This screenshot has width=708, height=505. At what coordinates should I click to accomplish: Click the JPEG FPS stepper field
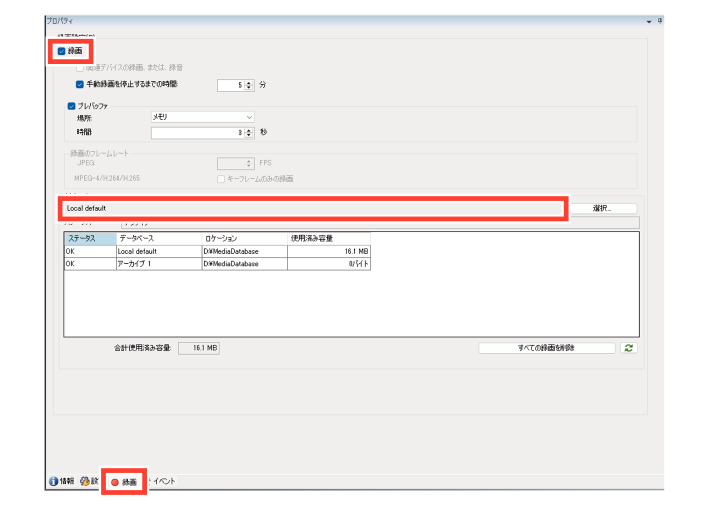point(236,163)
